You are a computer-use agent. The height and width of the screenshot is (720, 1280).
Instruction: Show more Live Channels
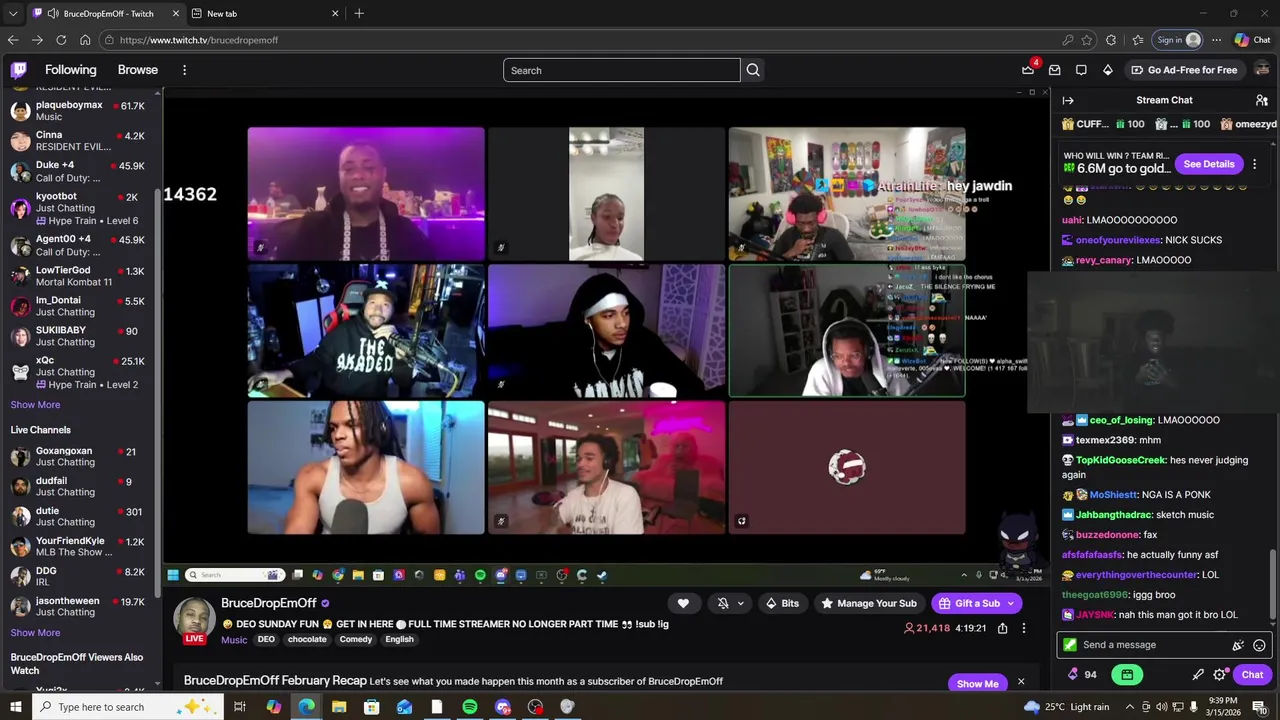35,633
